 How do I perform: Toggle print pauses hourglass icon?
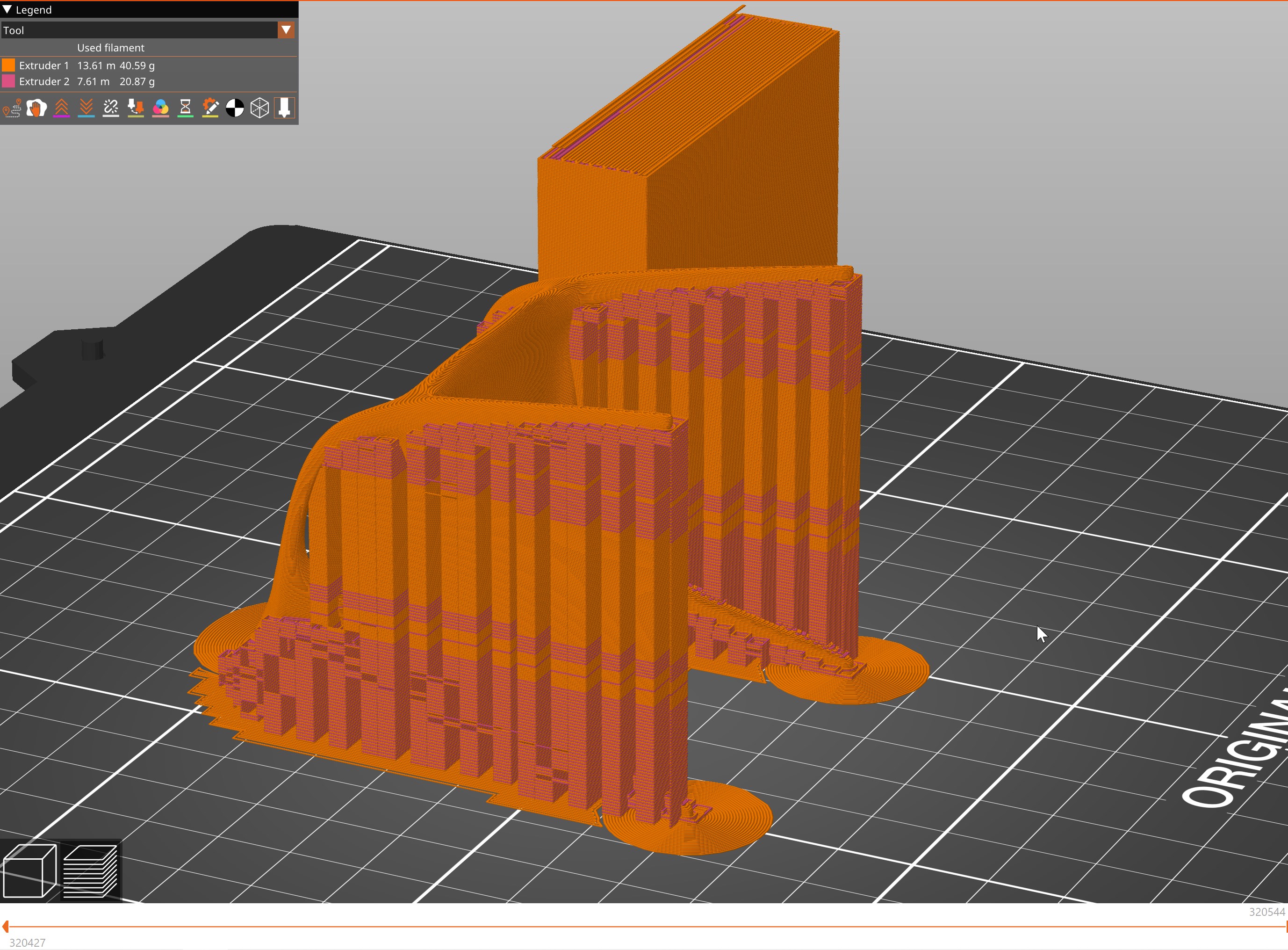point(185,108)
